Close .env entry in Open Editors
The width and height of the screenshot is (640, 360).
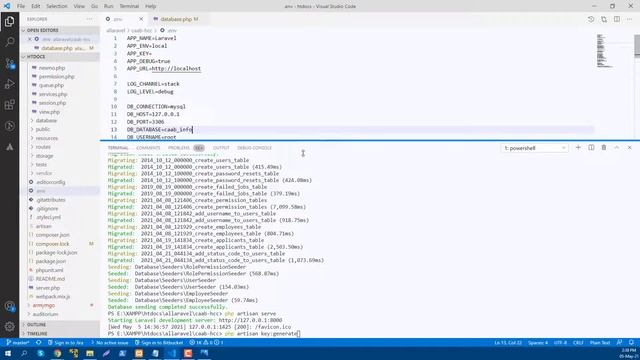pos(30,39)
